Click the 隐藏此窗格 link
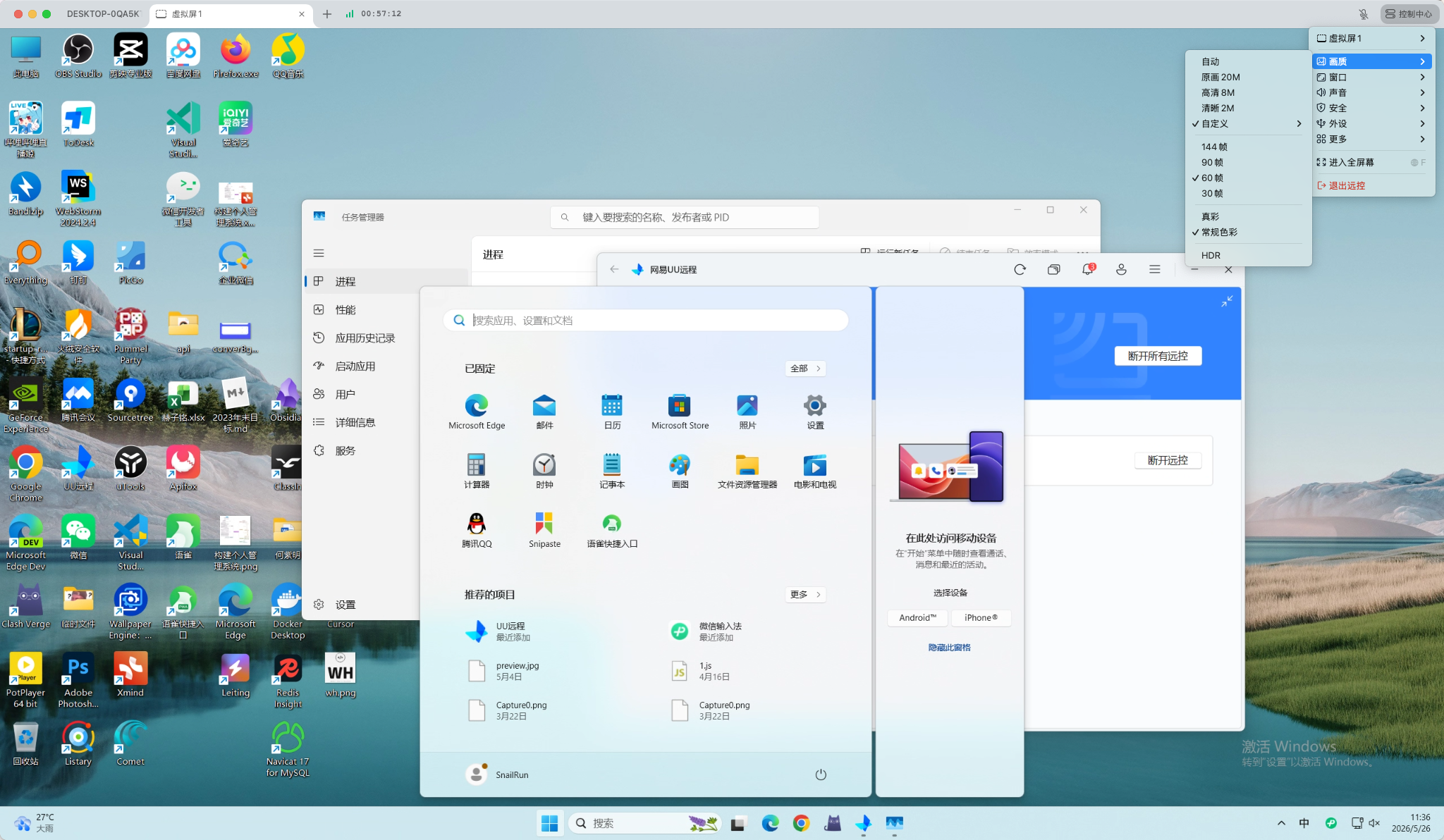The height and width of the screenshot is (840, 1444). (949, 648)
